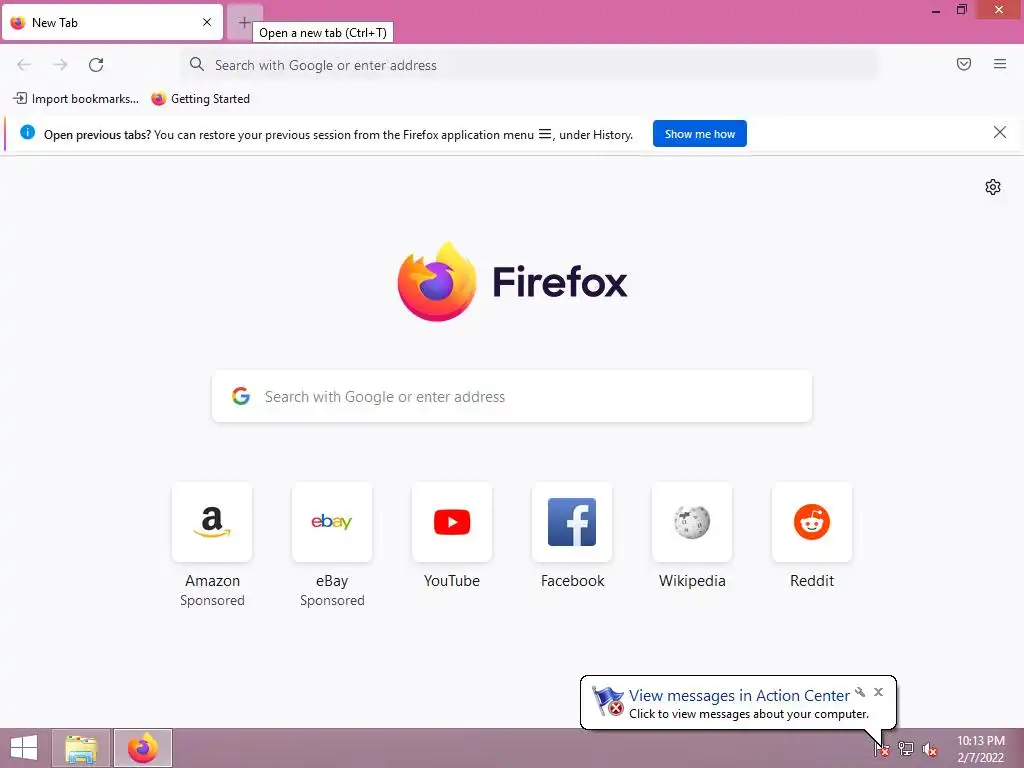This screenshot has width=1024, height=768.
Task: Reload the current page
Action: click(96, 65)
